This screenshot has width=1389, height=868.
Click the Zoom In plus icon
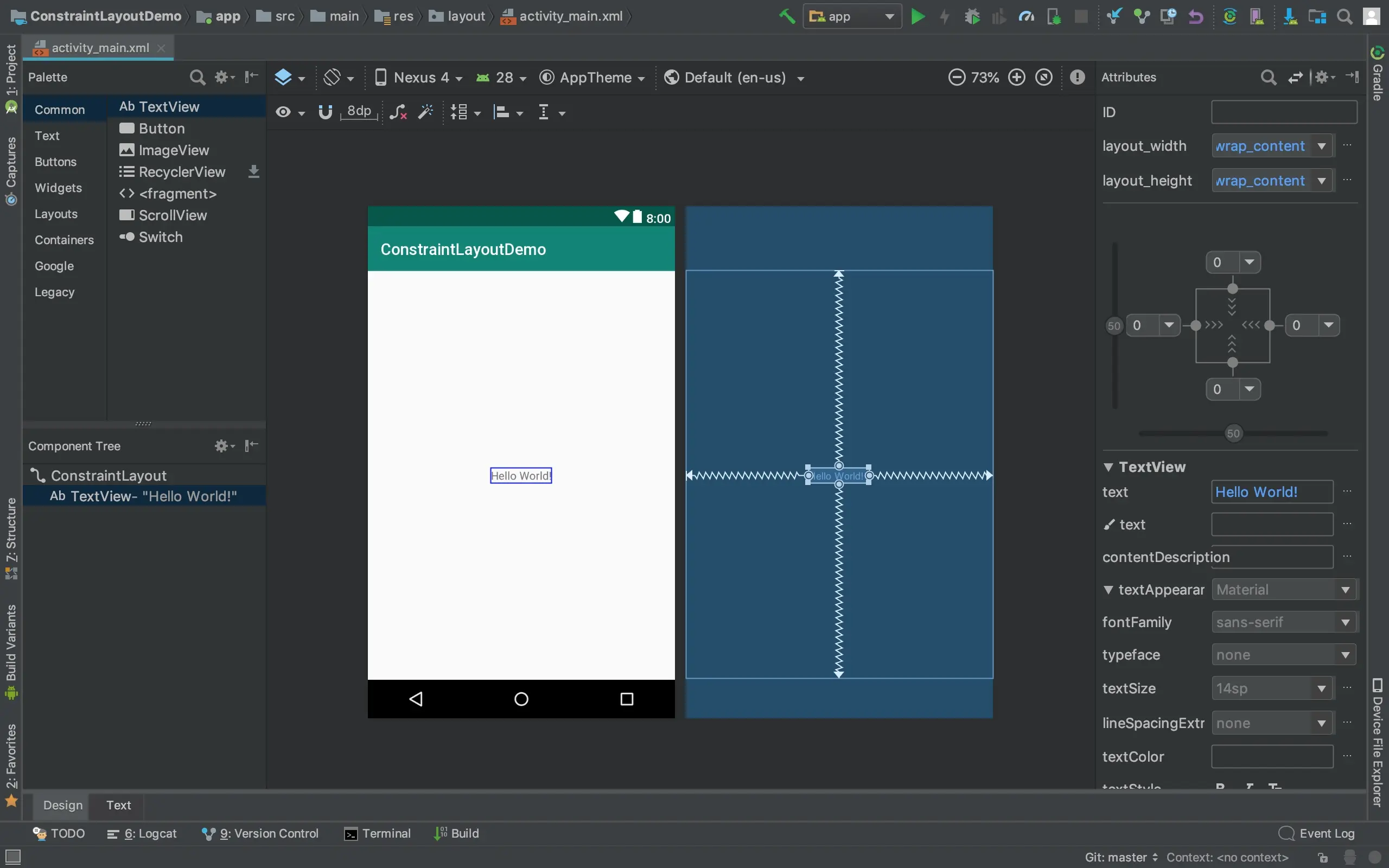click(1016, 78)
